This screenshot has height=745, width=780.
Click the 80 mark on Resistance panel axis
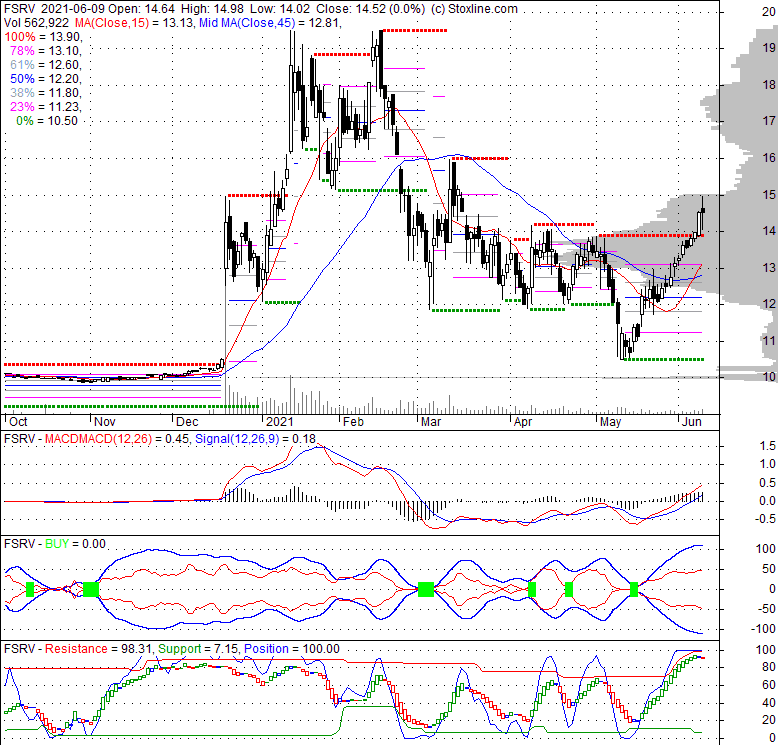[x=769, y=666]
